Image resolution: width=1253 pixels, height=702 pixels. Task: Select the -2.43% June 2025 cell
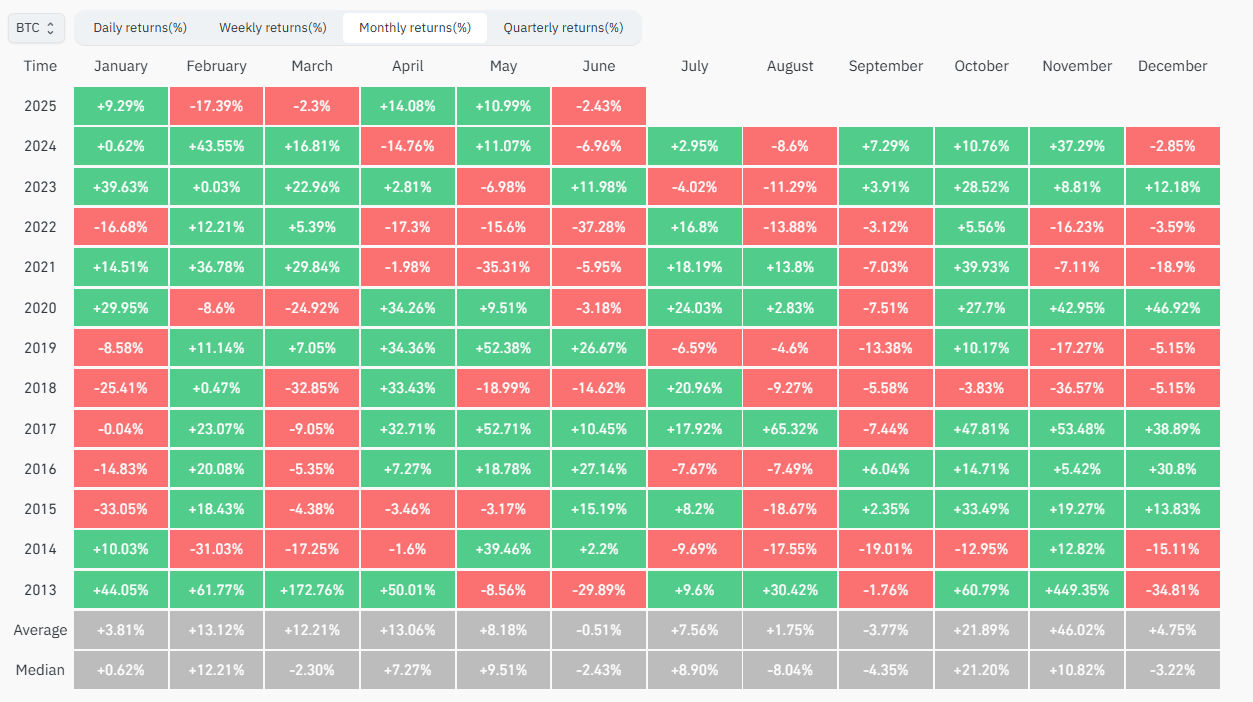[598, 105]
